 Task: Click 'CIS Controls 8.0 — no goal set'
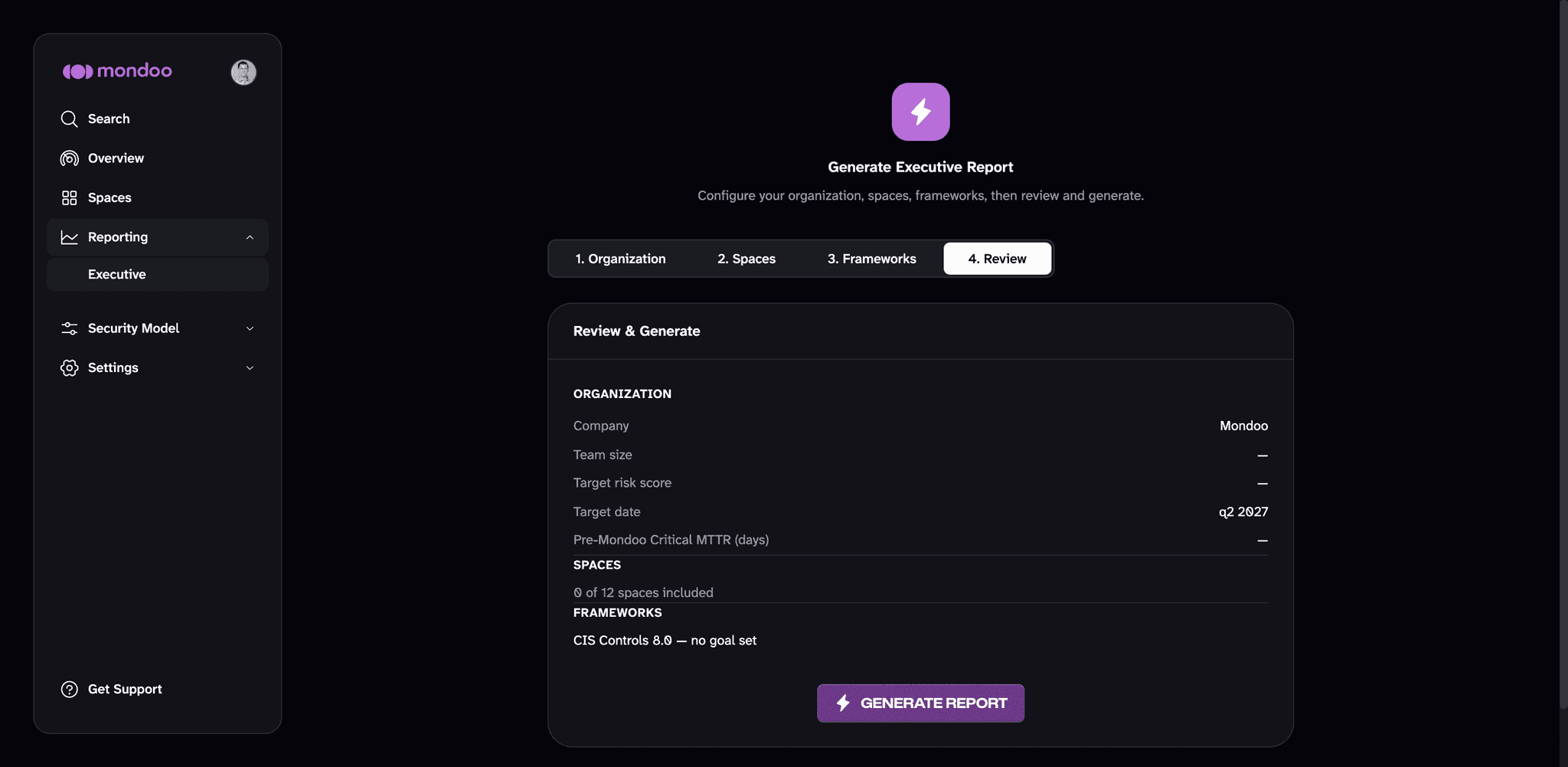click(x=665, y=641)
